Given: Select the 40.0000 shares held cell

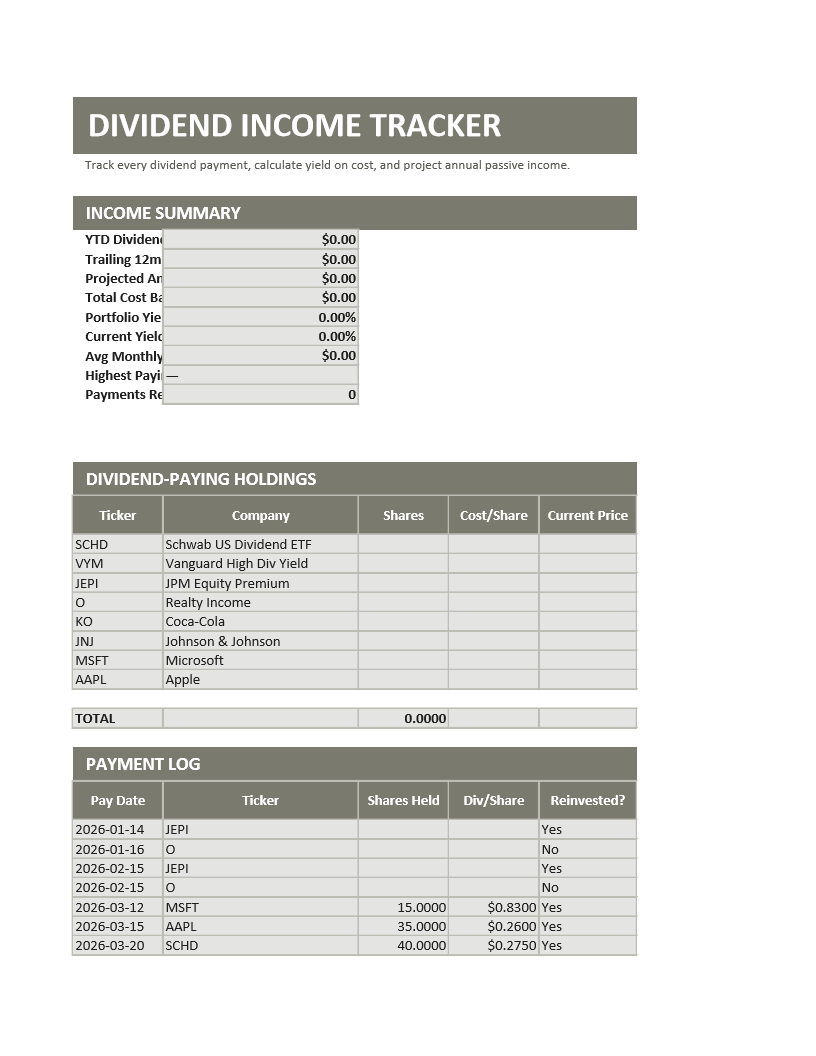Looking at the screenshot, I should (x=403, y=946).
